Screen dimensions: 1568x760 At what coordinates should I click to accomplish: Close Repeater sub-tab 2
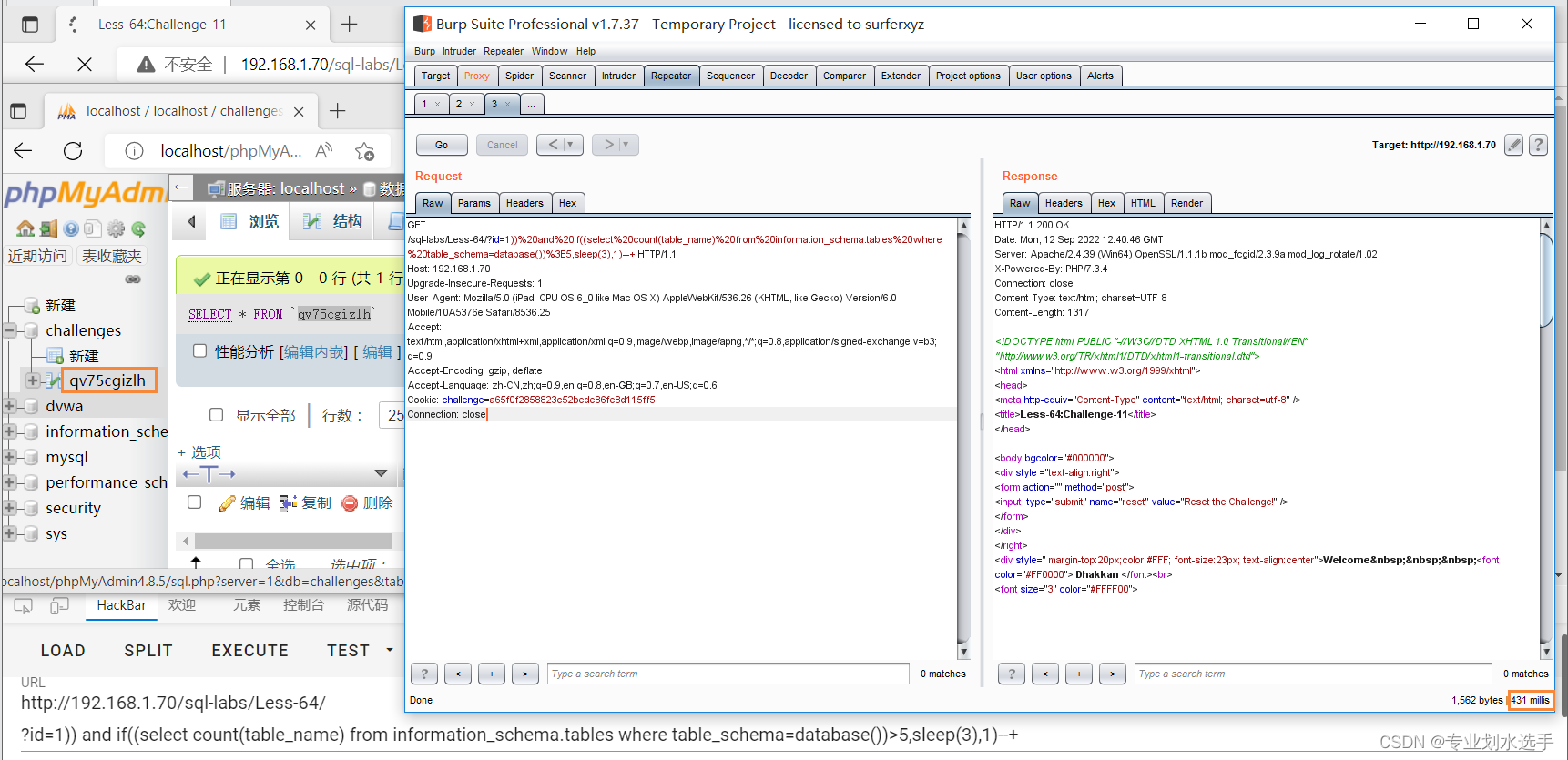pyautogui.click(x=472, y=104)
